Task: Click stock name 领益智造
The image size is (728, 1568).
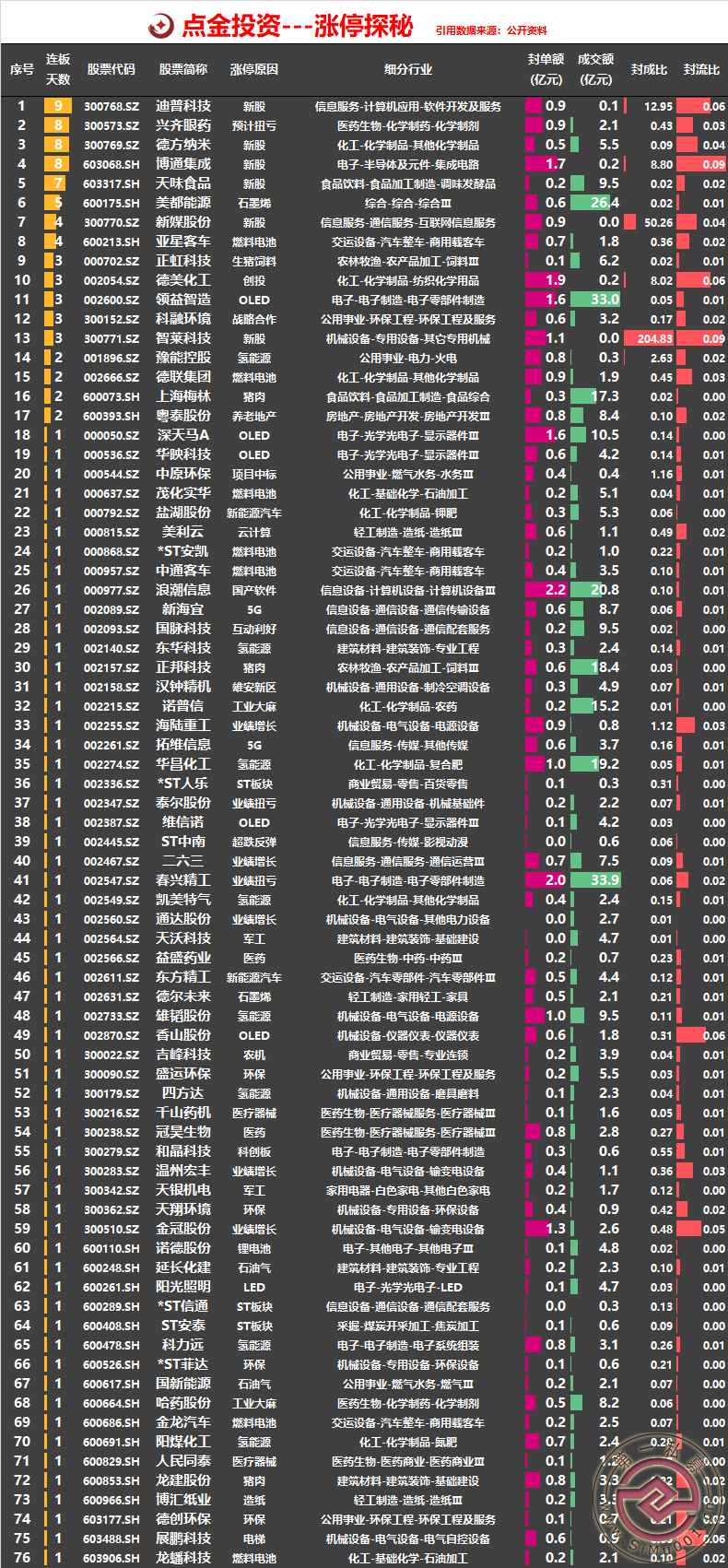Action: click(183, 300)
